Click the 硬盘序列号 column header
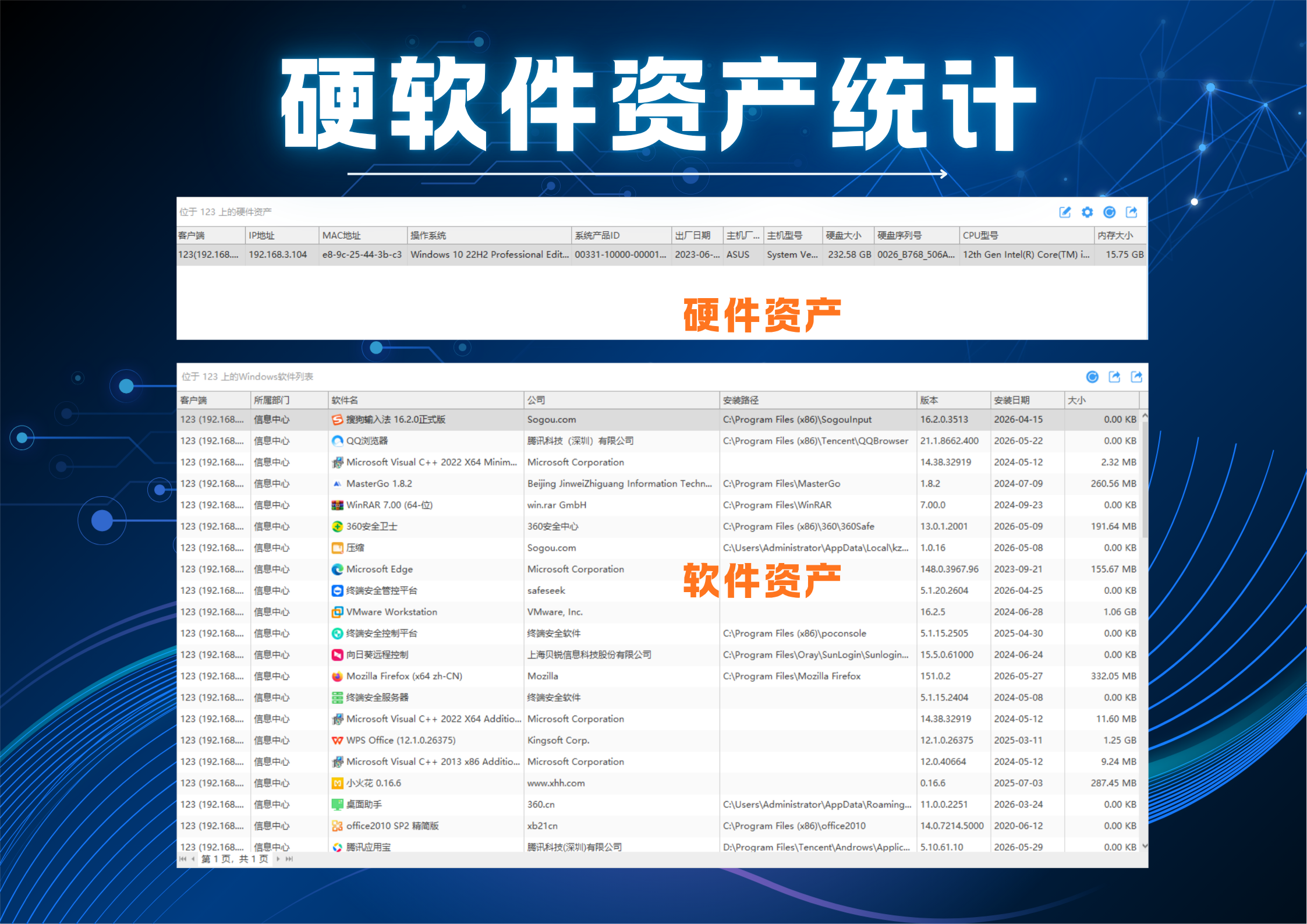The image size is (1307, 924). point(916,235)
